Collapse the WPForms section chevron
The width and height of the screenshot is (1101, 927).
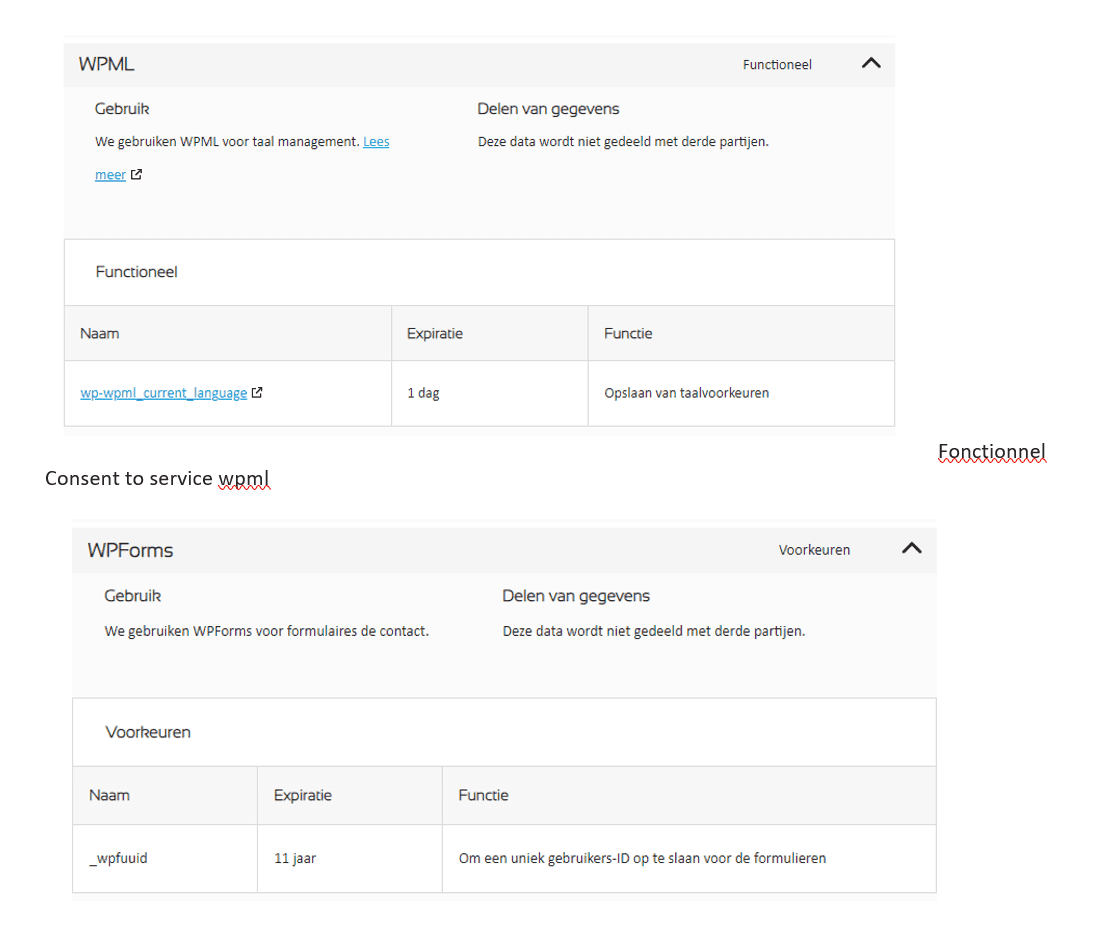click(x=911, y=548)
